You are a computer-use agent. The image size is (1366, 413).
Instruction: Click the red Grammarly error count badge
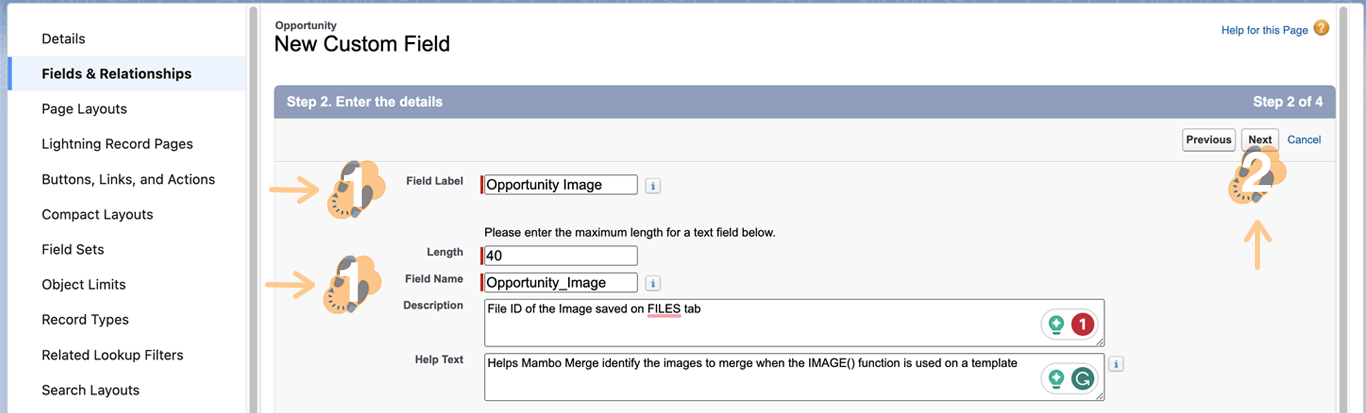click(x=1082, y=325)
